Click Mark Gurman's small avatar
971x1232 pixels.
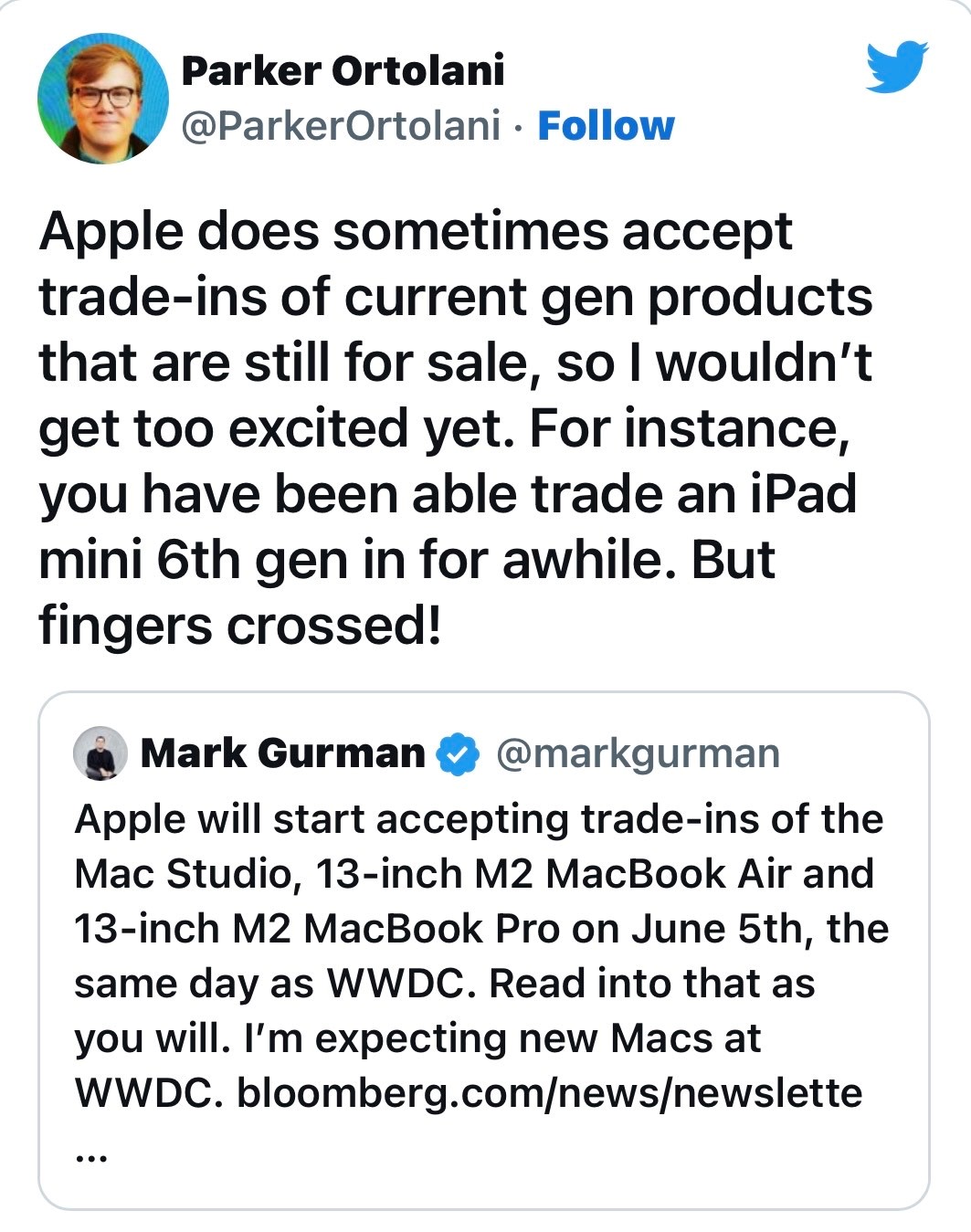100,753
